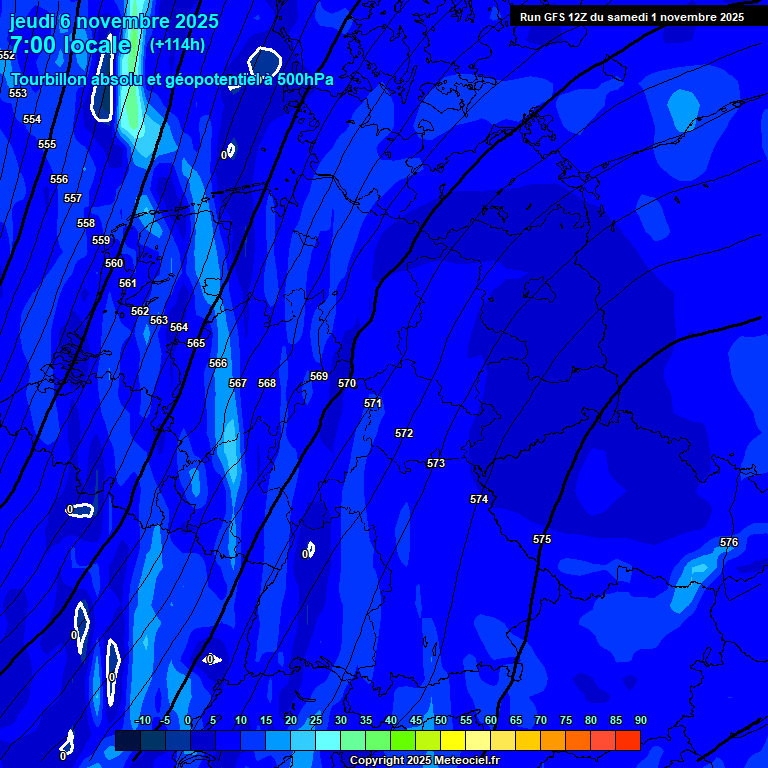Select the 575 contour label
The width and height of the screenshot is (768, 768).
point(542,539)
